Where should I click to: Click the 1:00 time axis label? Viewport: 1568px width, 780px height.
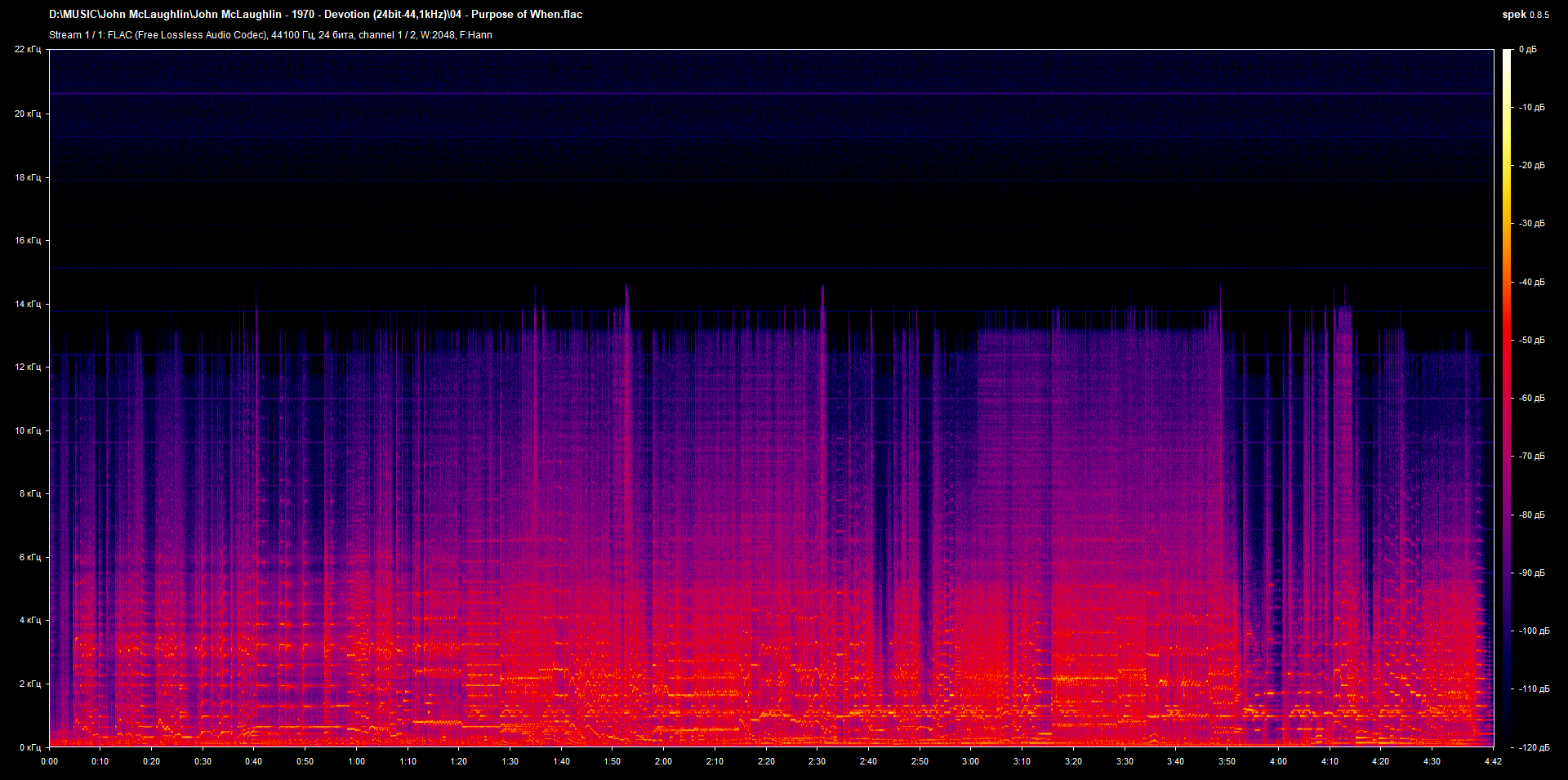(357, 761)
